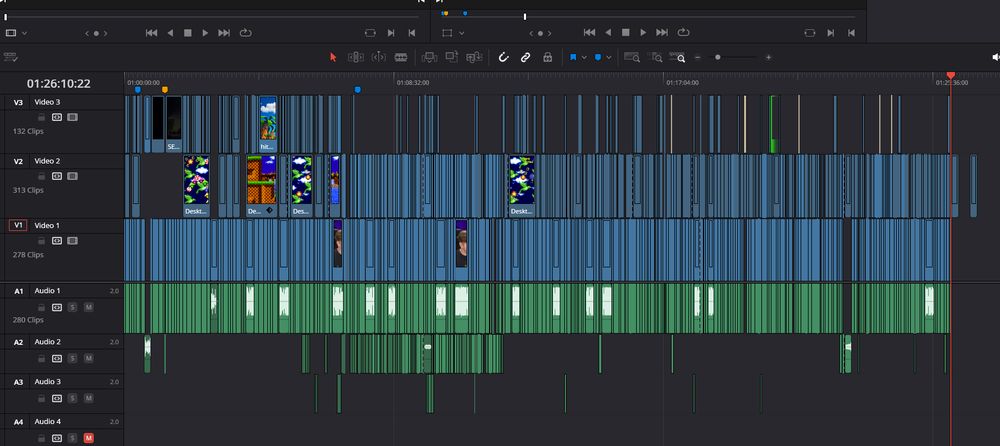
Task: Click the orange marker on timeline ruler
Action: [x=165, y=90]
